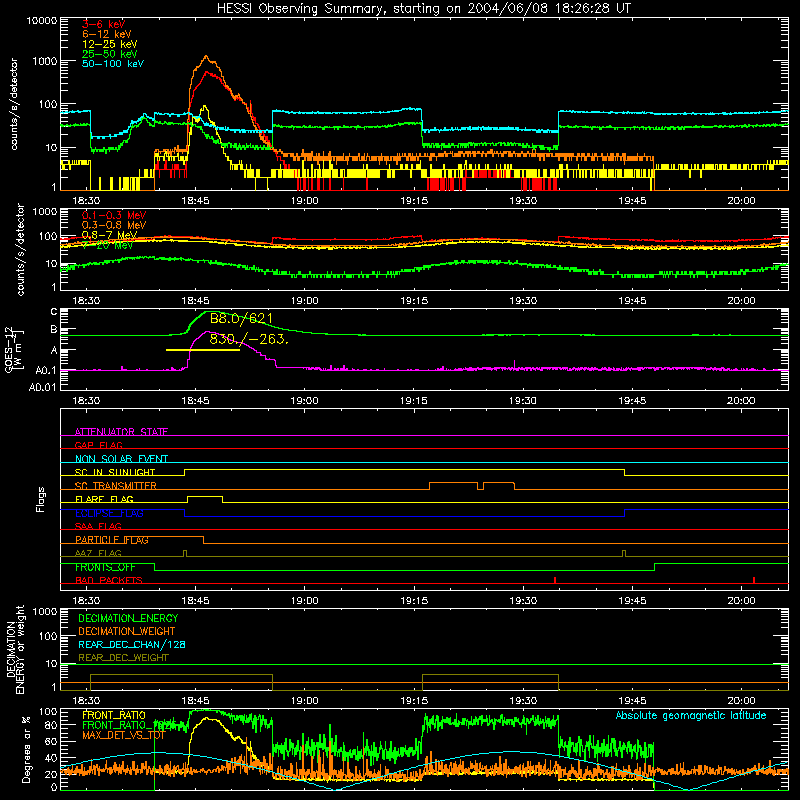Image resolution: width=800 pixels, height=800 pixels.
Task: Click the DECIMATION_ENERGY legend label
Action: pos(128,618)
